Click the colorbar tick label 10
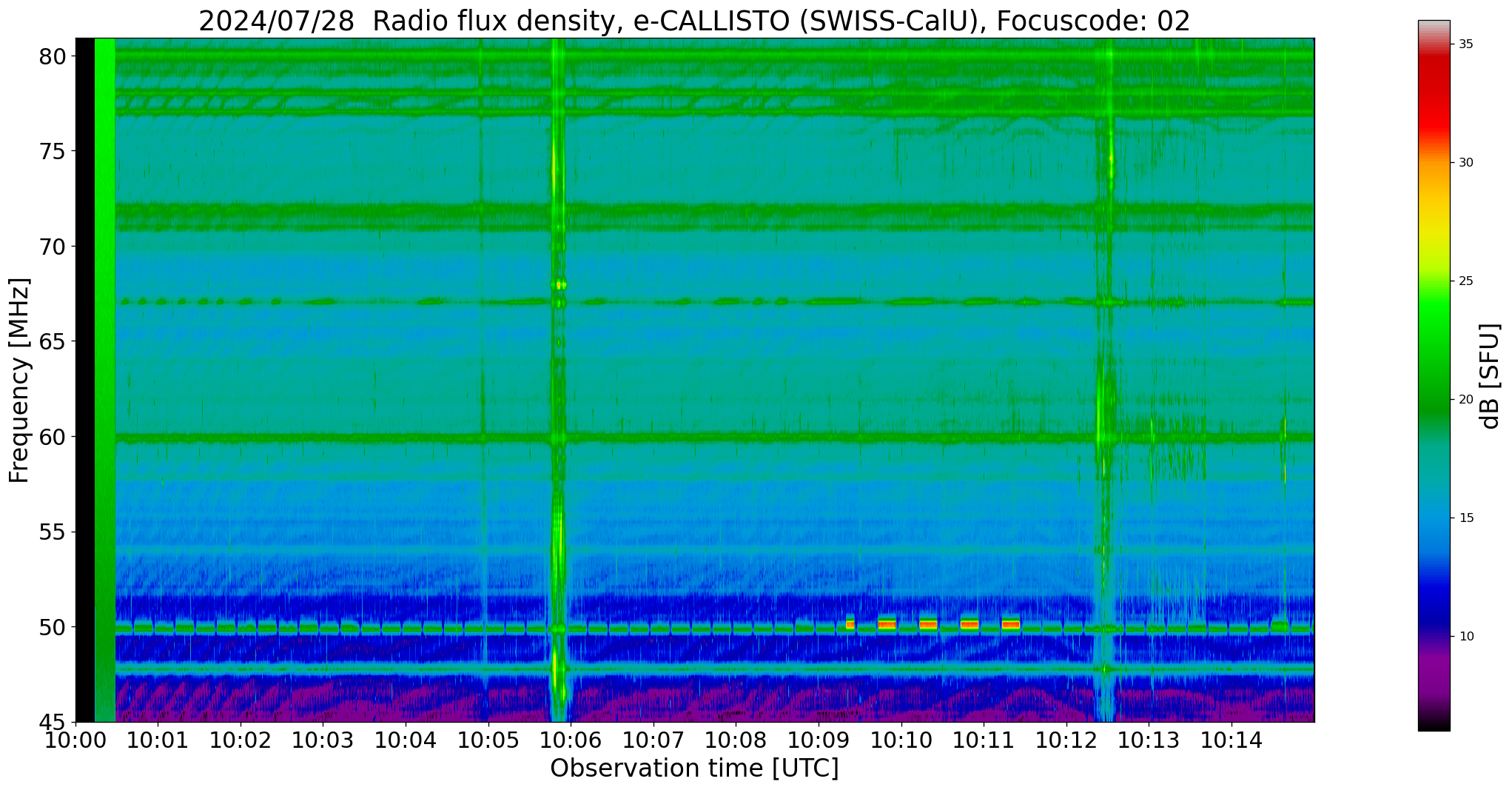 pos(1466,637)
